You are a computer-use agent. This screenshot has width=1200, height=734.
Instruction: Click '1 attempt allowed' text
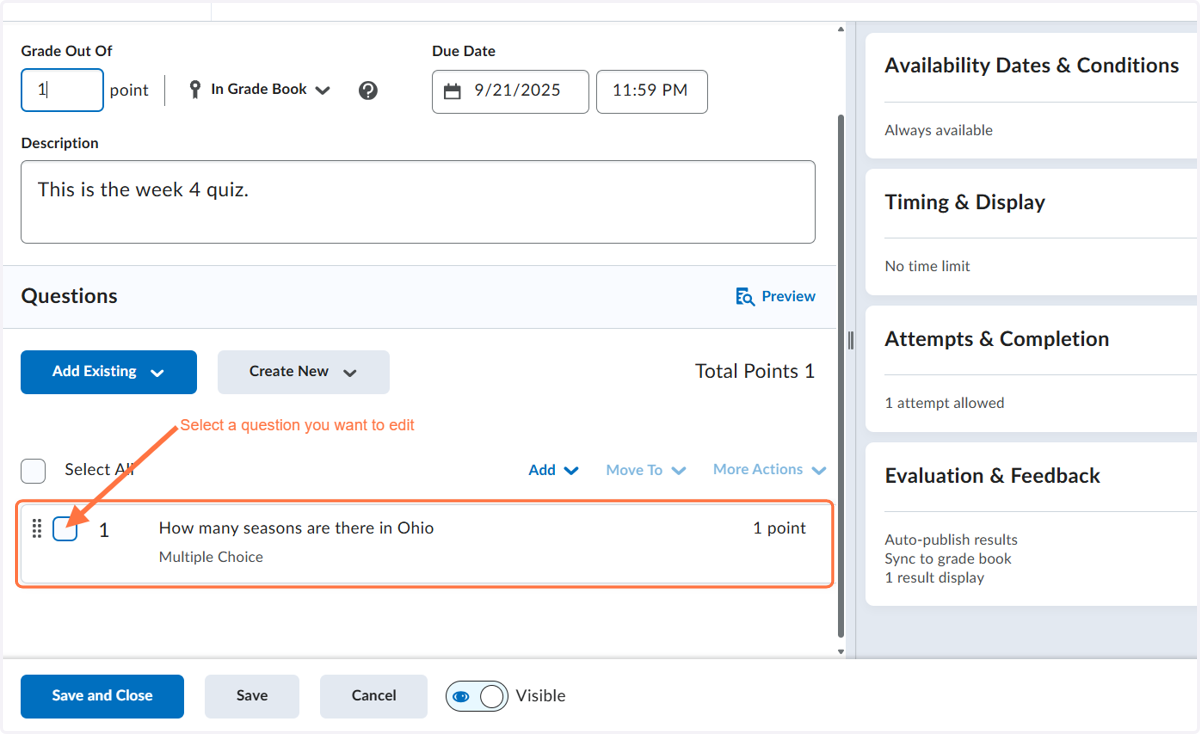tap(944, 403)
